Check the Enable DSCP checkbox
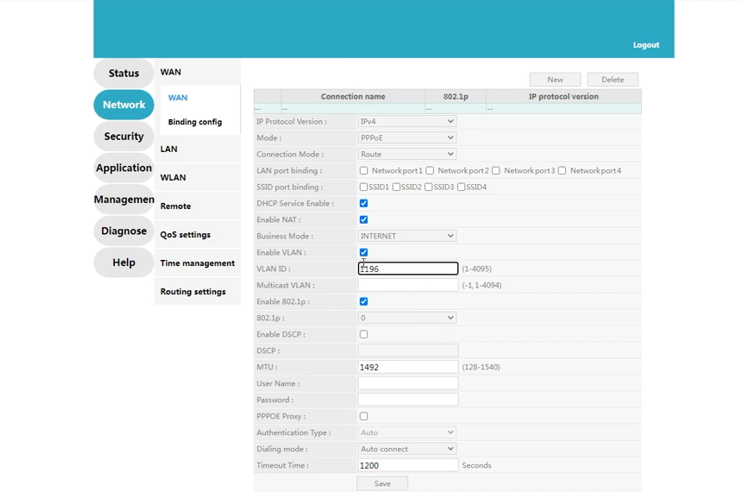 [363, 334]
